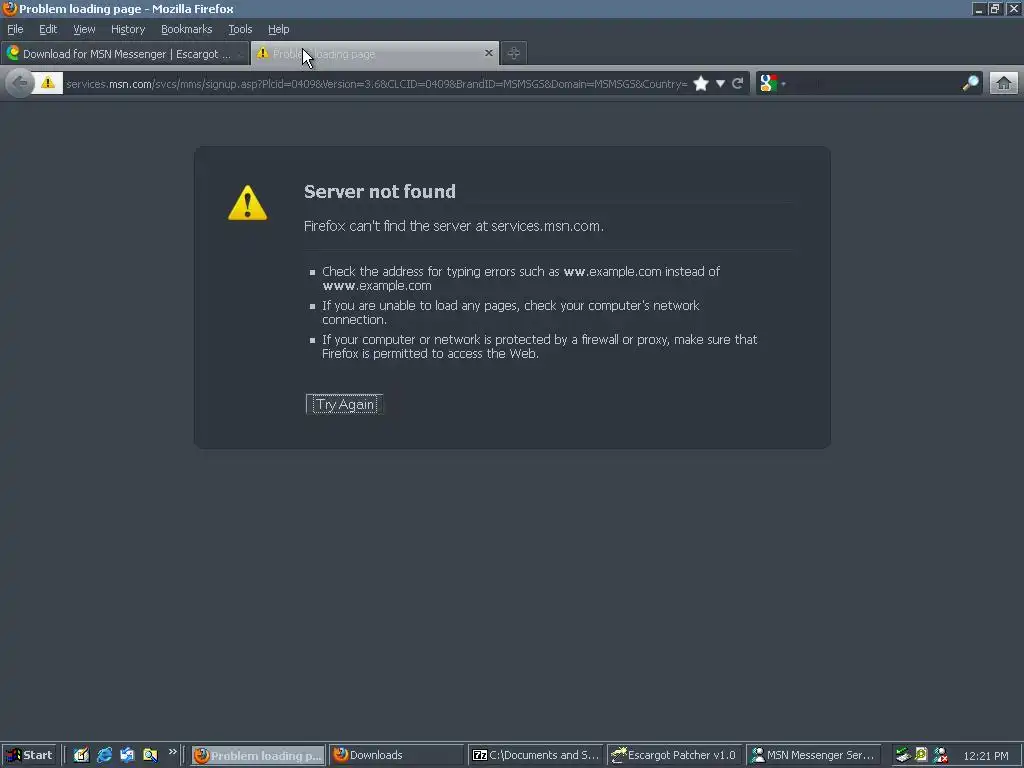Open the Windows Start menu
The width and height of the screenshot is (1024, 768).
[x=29, y=755]
